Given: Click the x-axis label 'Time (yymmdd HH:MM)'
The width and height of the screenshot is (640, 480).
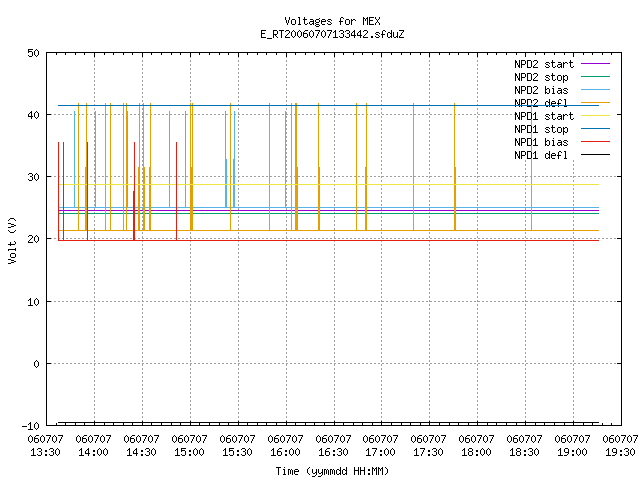Looking at the screenshot, I should (x=332, y=471).
